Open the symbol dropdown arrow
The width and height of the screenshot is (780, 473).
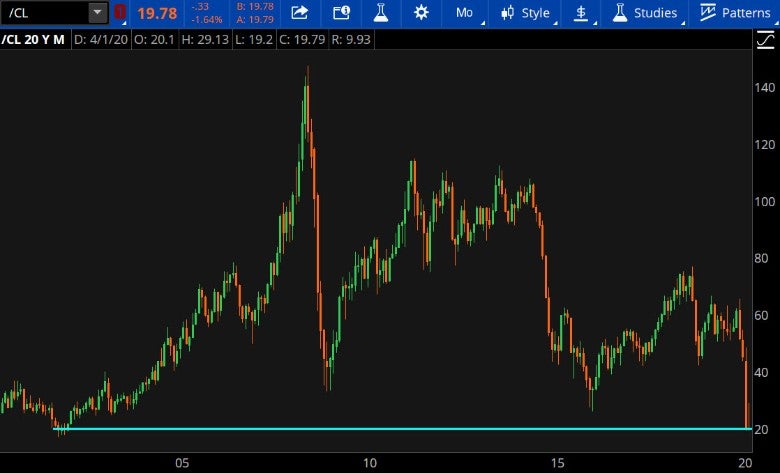tap(98, 12)
